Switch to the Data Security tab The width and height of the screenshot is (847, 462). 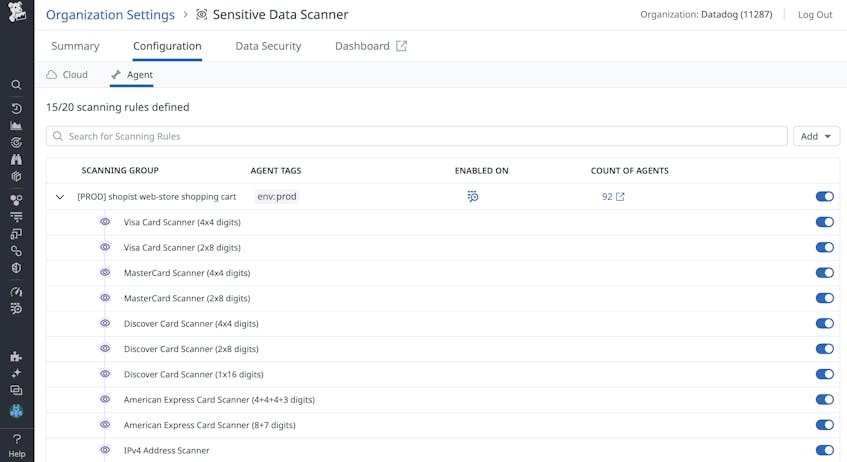coord(268,46)
